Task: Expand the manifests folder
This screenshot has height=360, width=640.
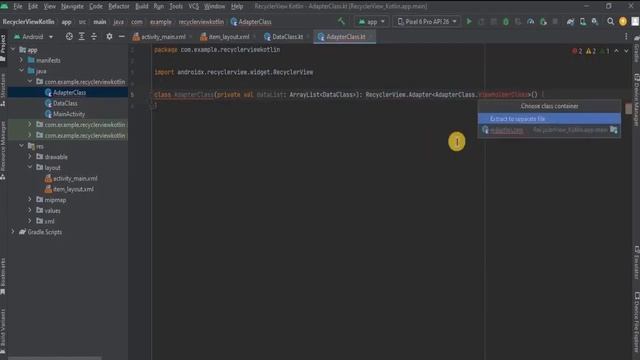Action: click(x=22, y=60)
